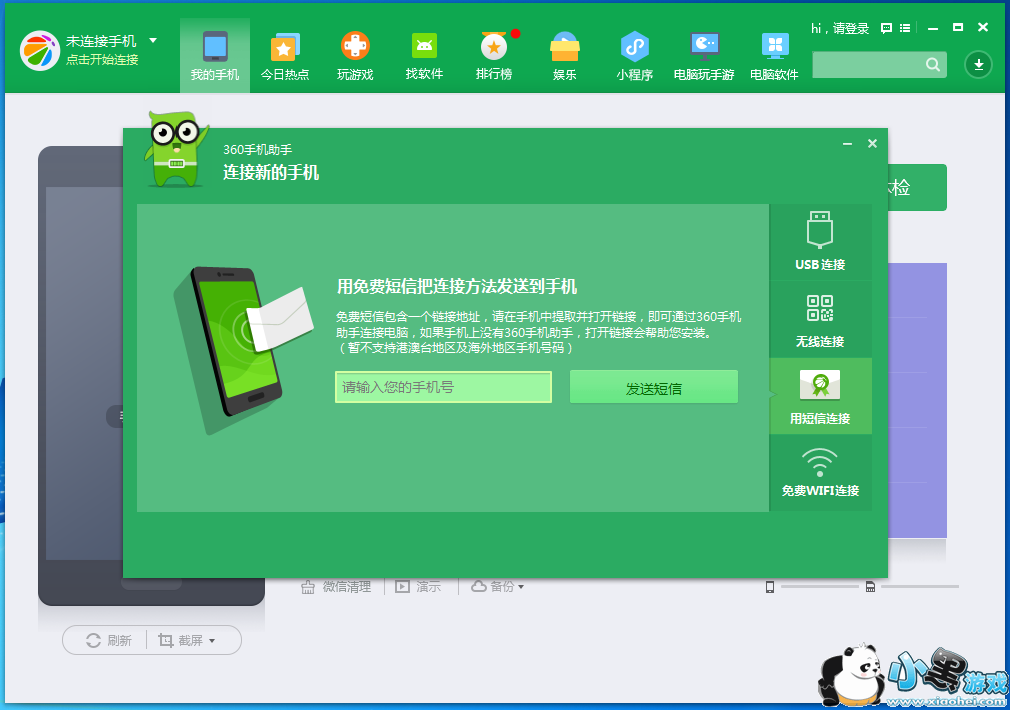Click 点击开始连接 link
Screen dimensions: 1010x710
click(x=102, y=60)
